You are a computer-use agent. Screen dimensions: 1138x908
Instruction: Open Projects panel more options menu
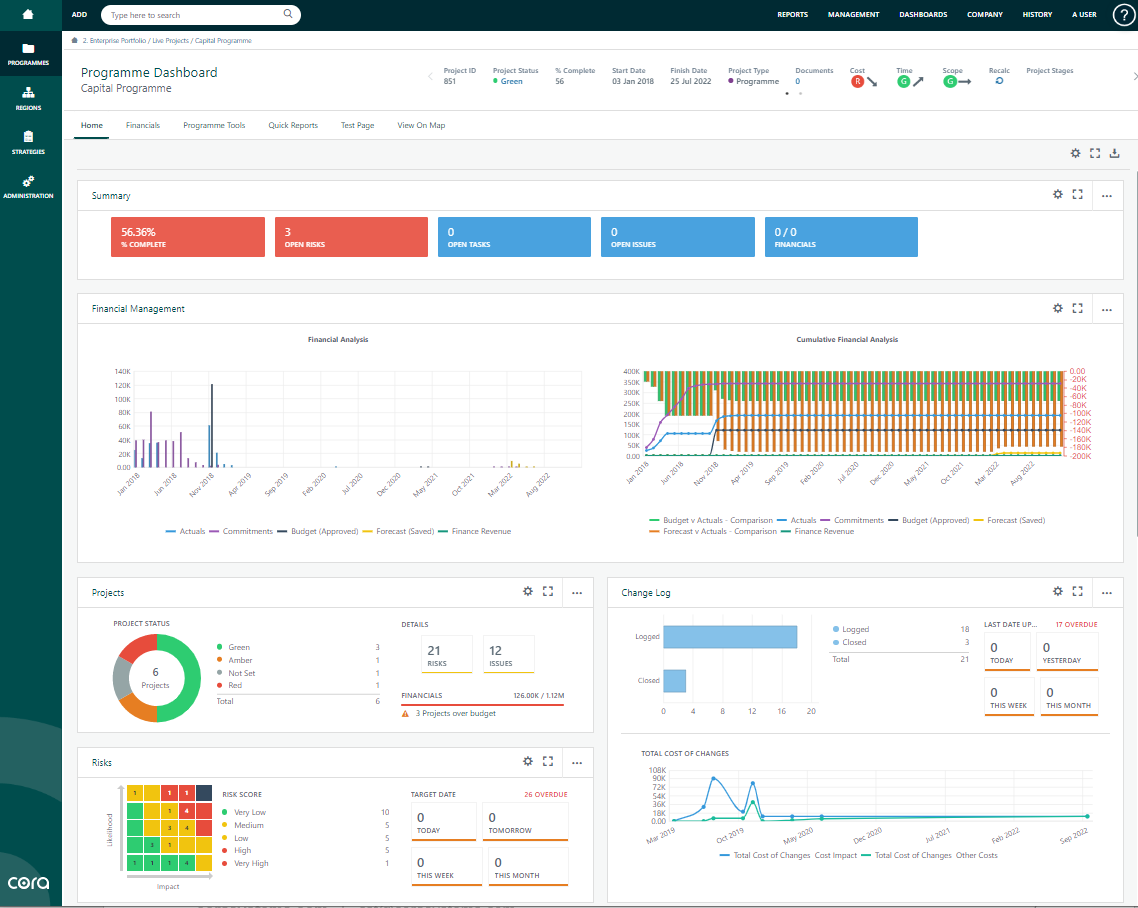pos(577,593)
